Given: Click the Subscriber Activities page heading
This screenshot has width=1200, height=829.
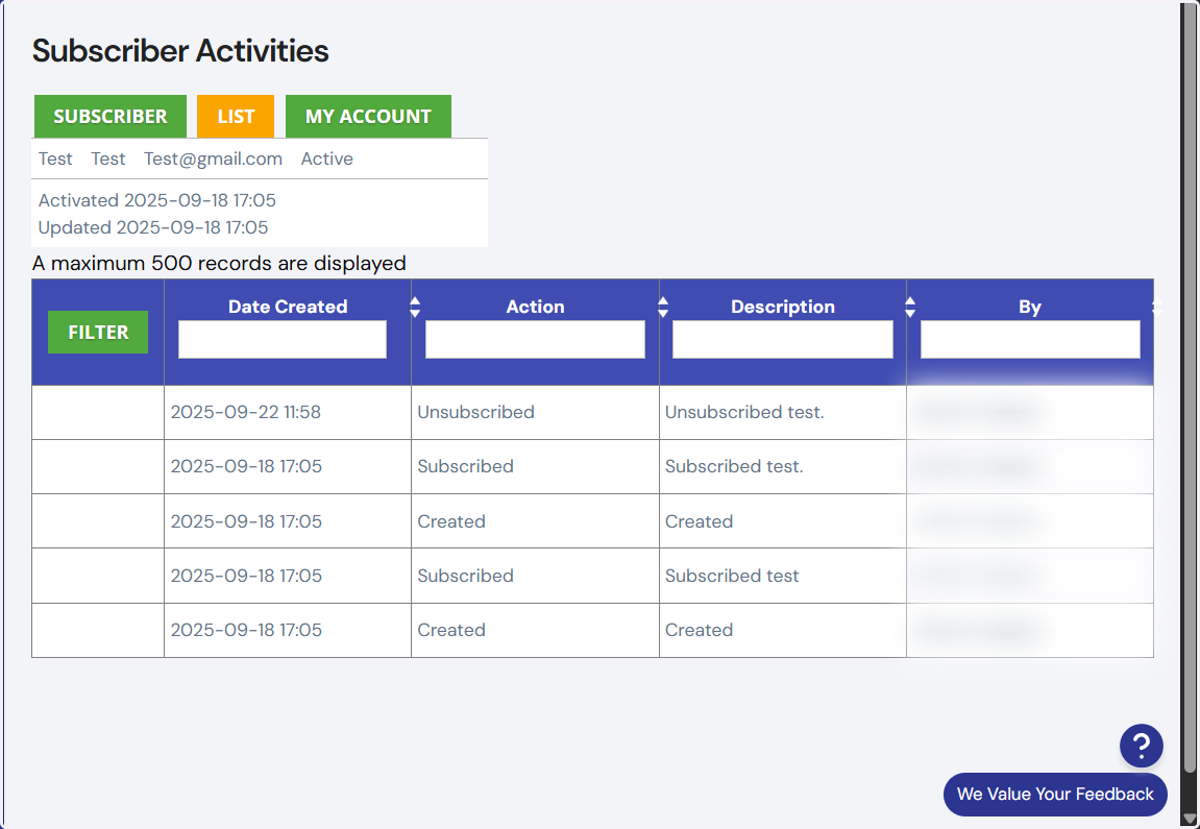Looking at the screenshot, I should coord(180,51).
